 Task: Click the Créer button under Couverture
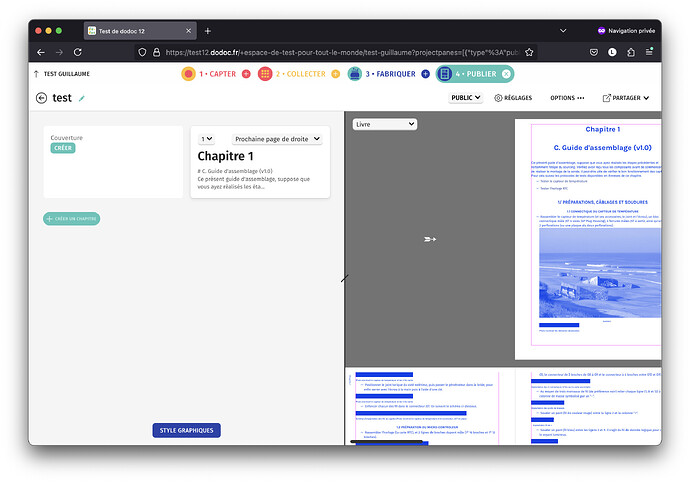pyautogui.click(x=63, y=148)
